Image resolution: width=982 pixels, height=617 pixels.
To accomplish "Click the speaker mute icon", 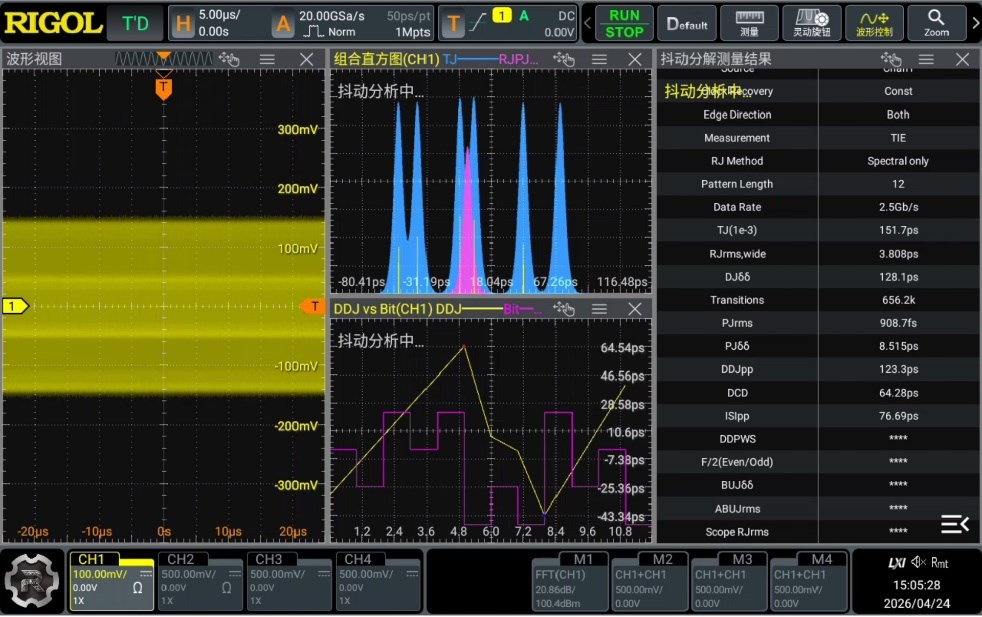I will 918,562.
